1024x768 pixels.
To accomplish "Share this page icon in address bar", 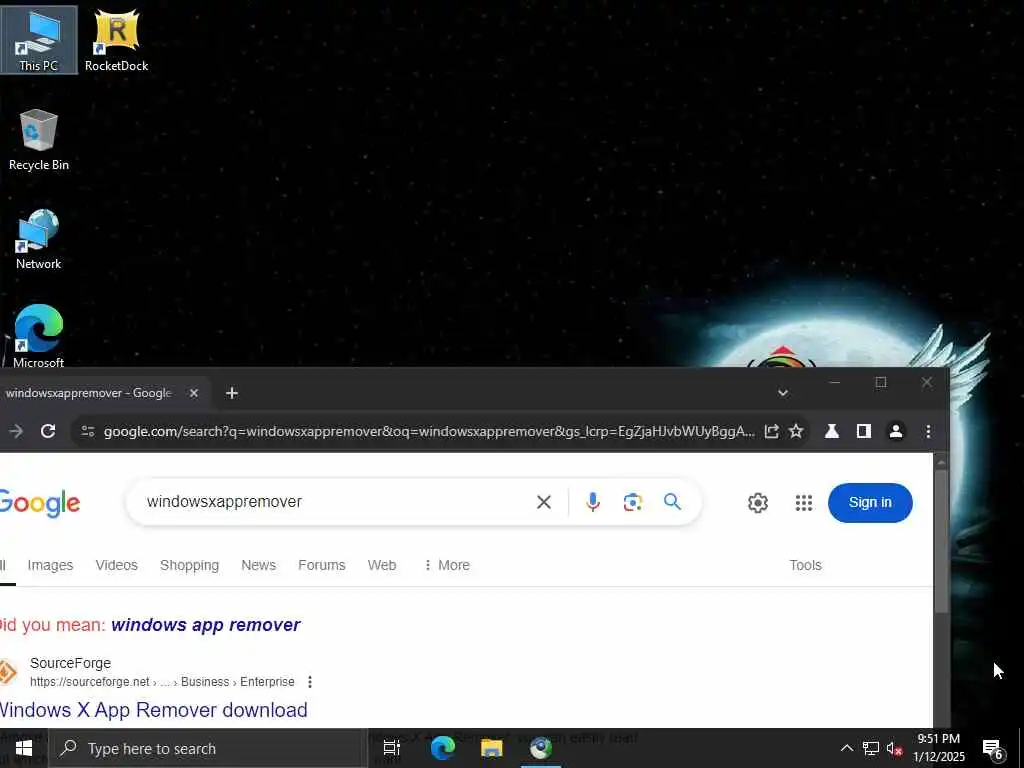I will [x=771, y=431].
